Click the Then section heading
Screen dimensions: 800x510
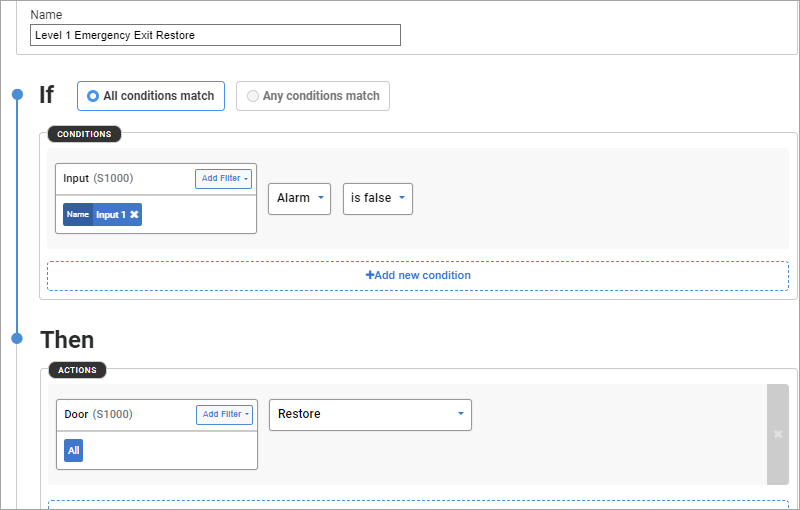click(67, 339)
